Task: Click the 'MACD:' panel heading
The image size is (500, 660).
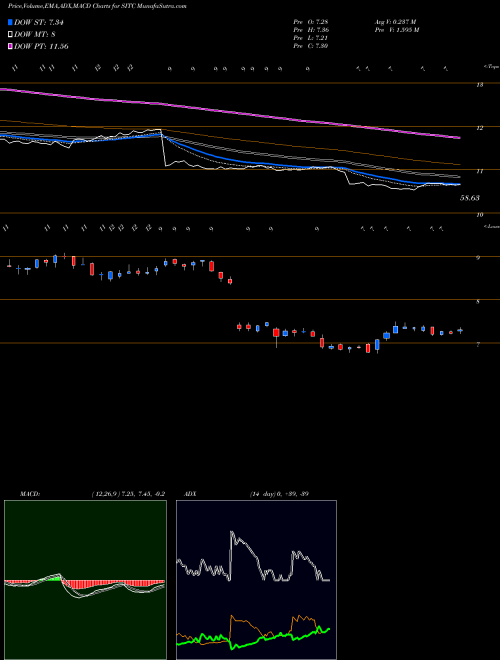Action: pyautogui.click(x=30, y=494)
